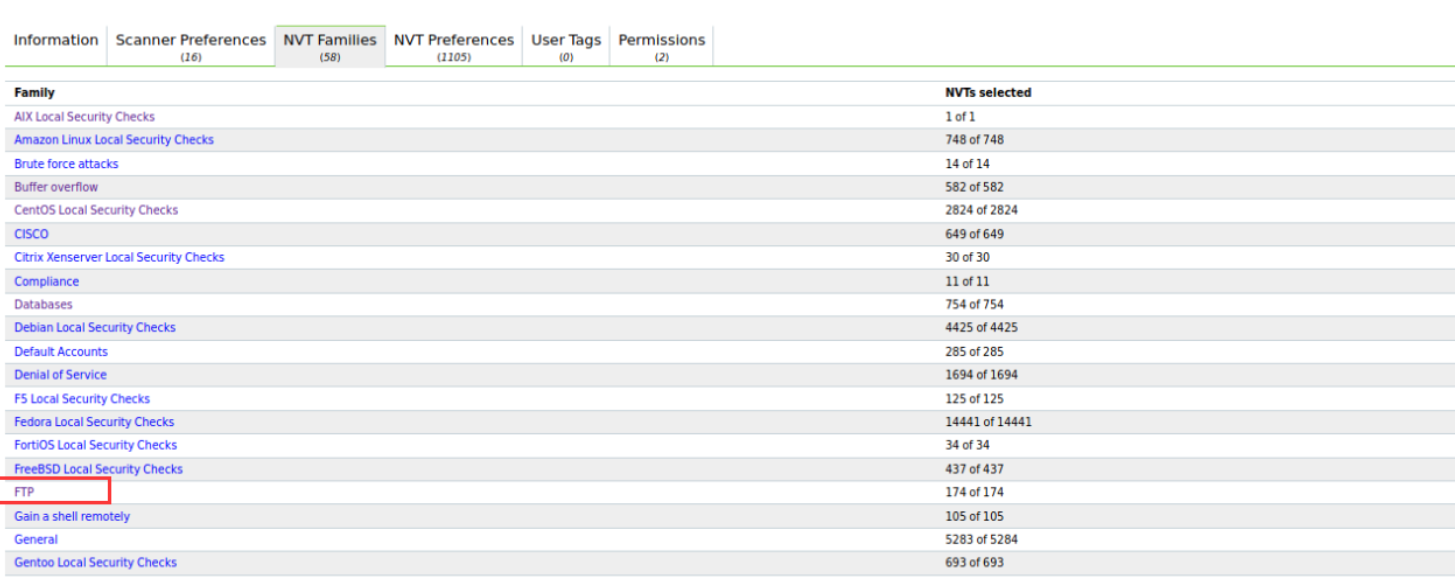
Task: Select the Brute force attacks family
Action: coord(66,164)
